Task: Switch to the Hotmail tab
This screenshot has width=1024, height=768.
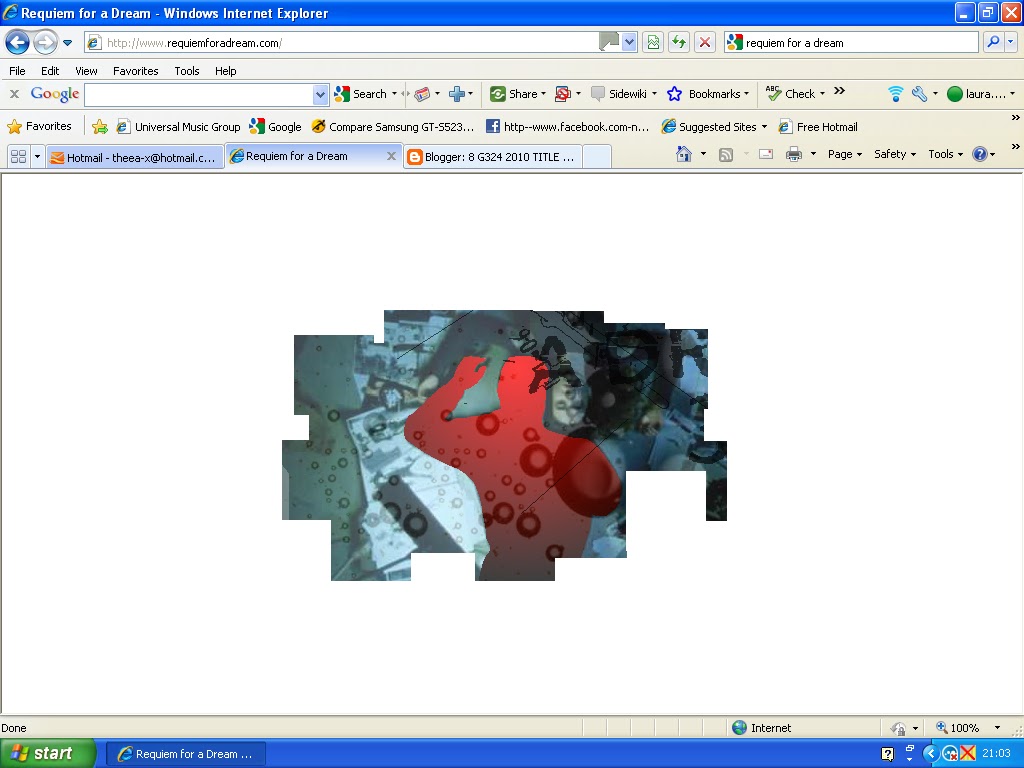Action: click(x=135, y=157)
